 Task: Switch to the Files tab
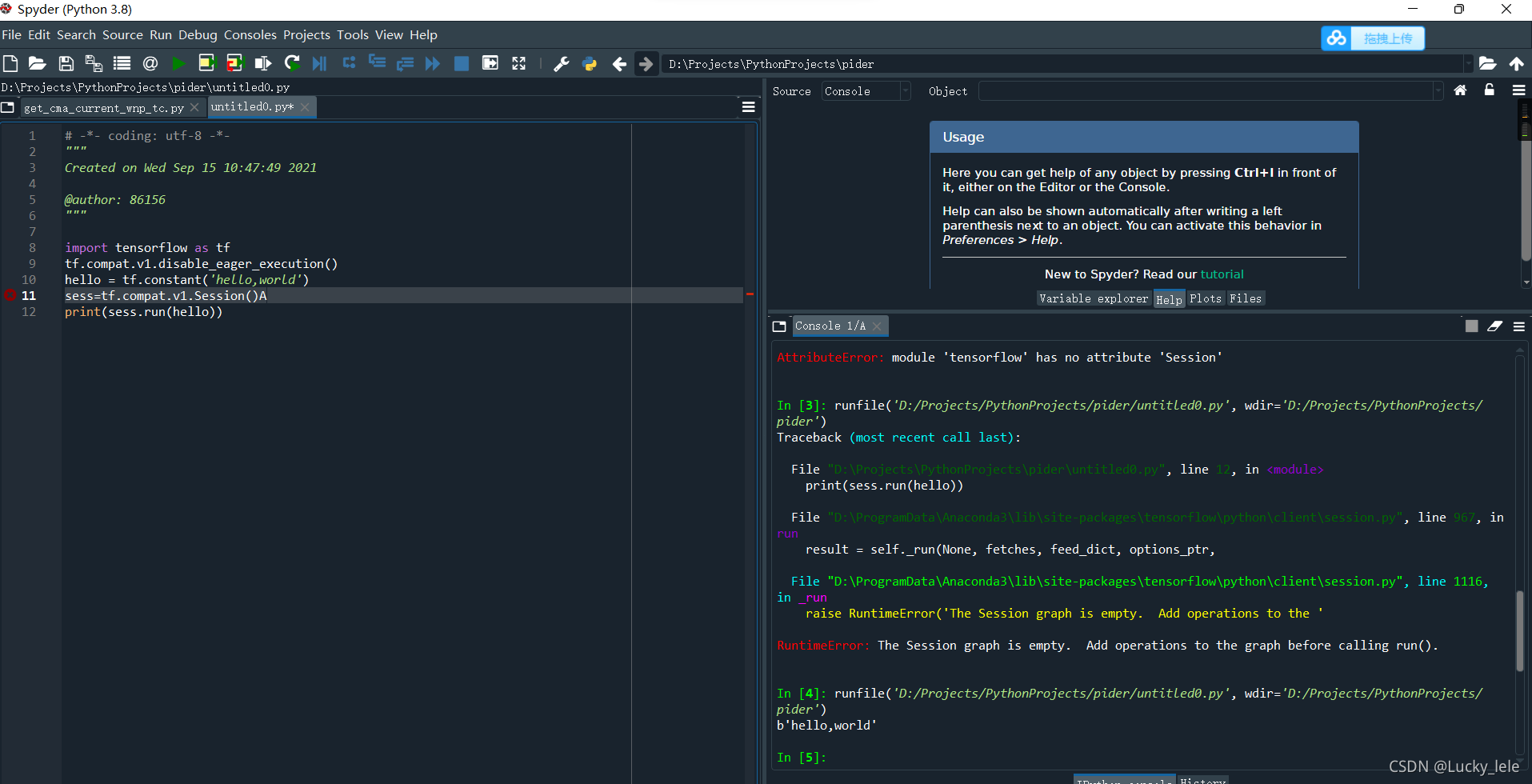tap(1245, 298)
